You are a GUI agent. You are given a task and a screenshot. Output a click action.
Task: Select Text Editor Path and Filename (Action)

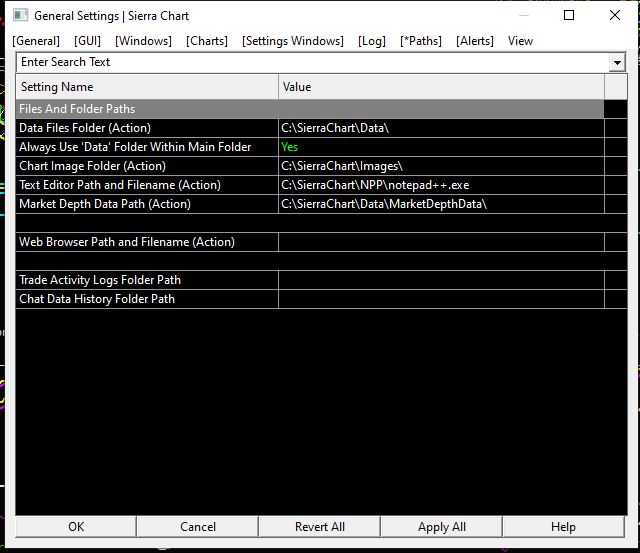click(147, 185)
